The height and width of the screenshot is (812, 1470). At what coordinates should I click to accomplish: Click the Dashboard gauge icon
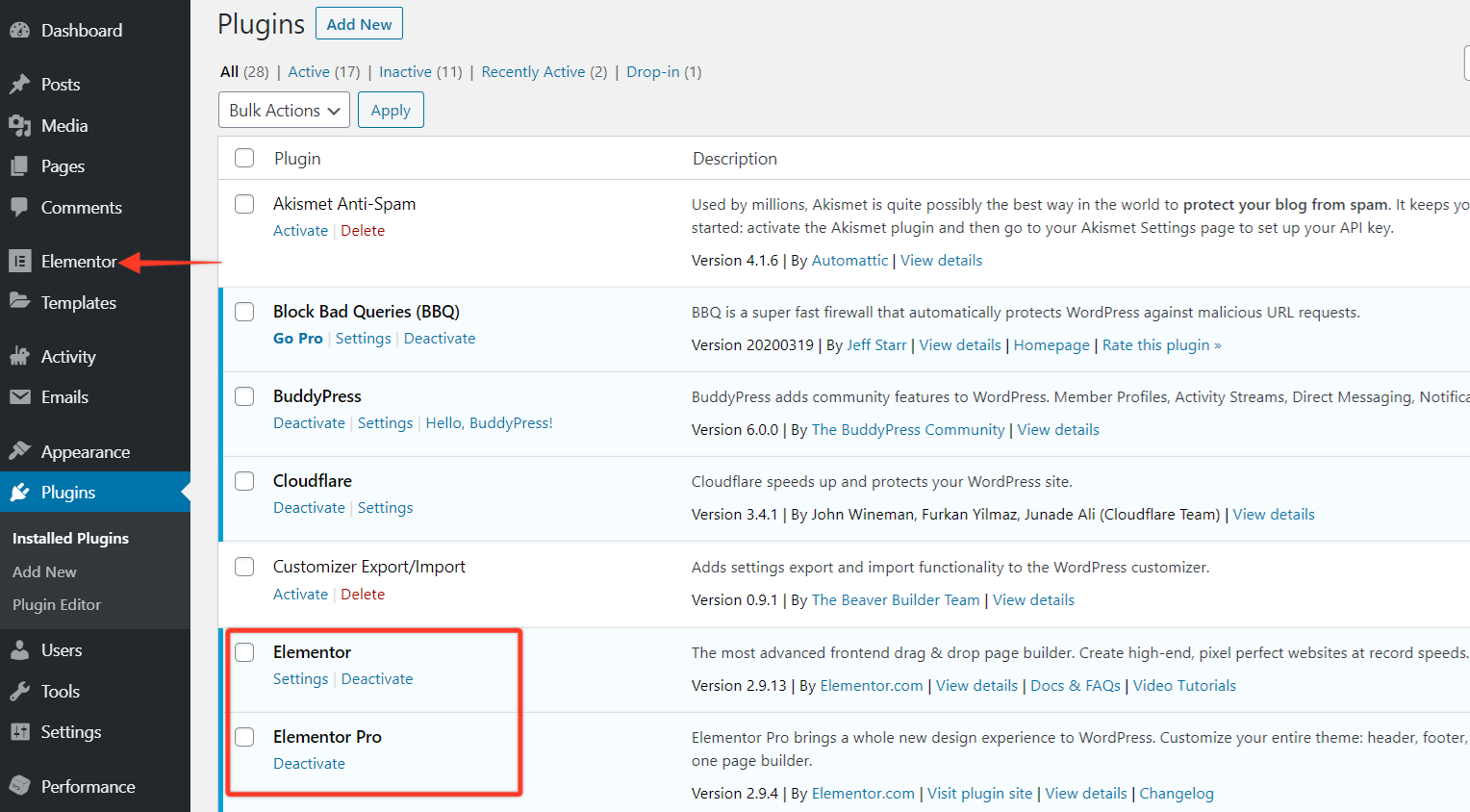click(x=19, y=30)
